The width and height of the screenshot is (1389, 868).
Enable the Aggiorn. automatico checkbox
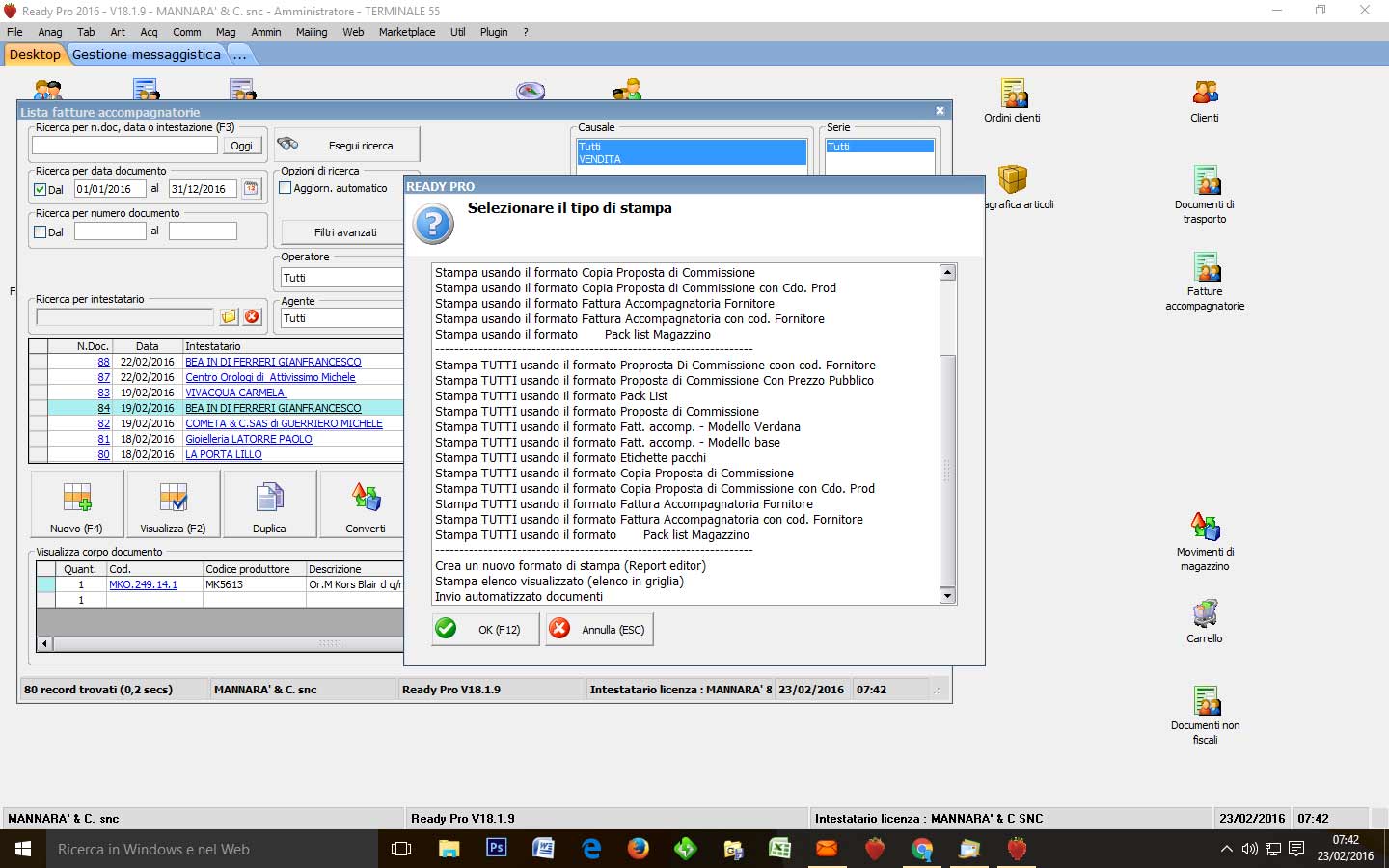pyautogui.click(x=286, y=188)
